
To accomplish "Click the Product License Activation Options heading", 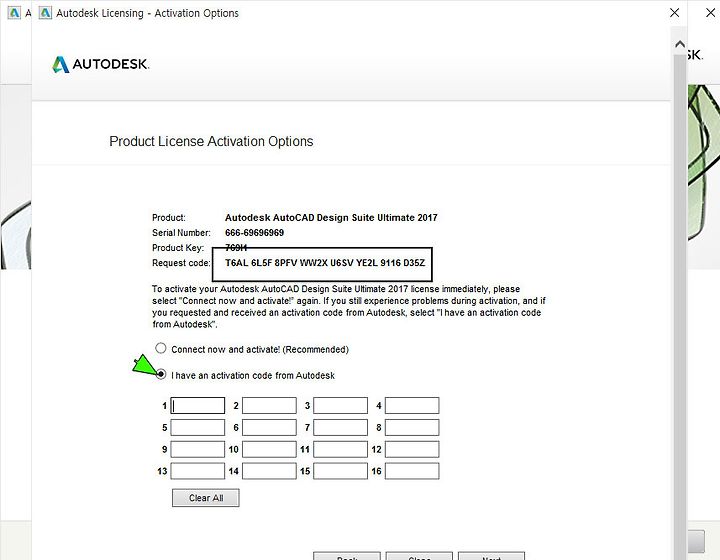I will point(211,141).
